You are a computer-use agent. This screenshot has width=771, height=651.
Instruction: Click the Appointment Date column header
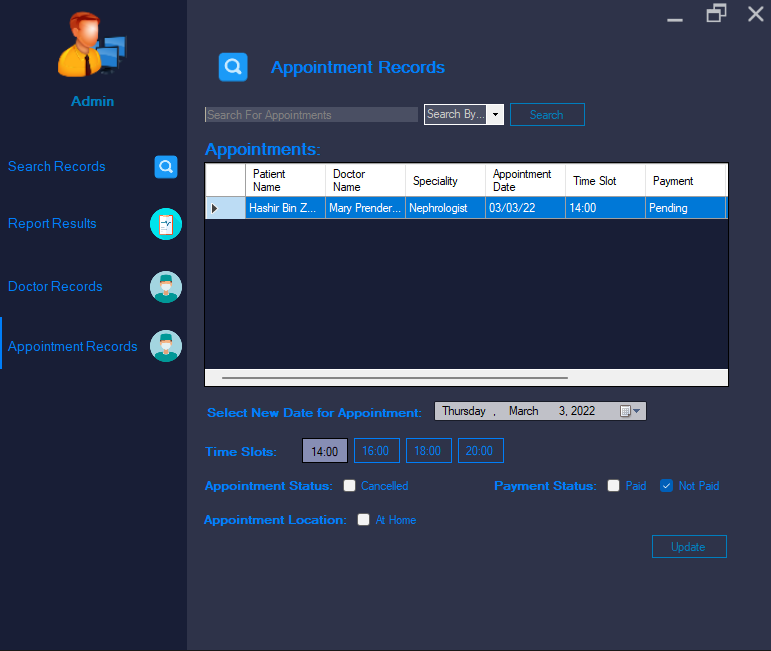point(526,180)
